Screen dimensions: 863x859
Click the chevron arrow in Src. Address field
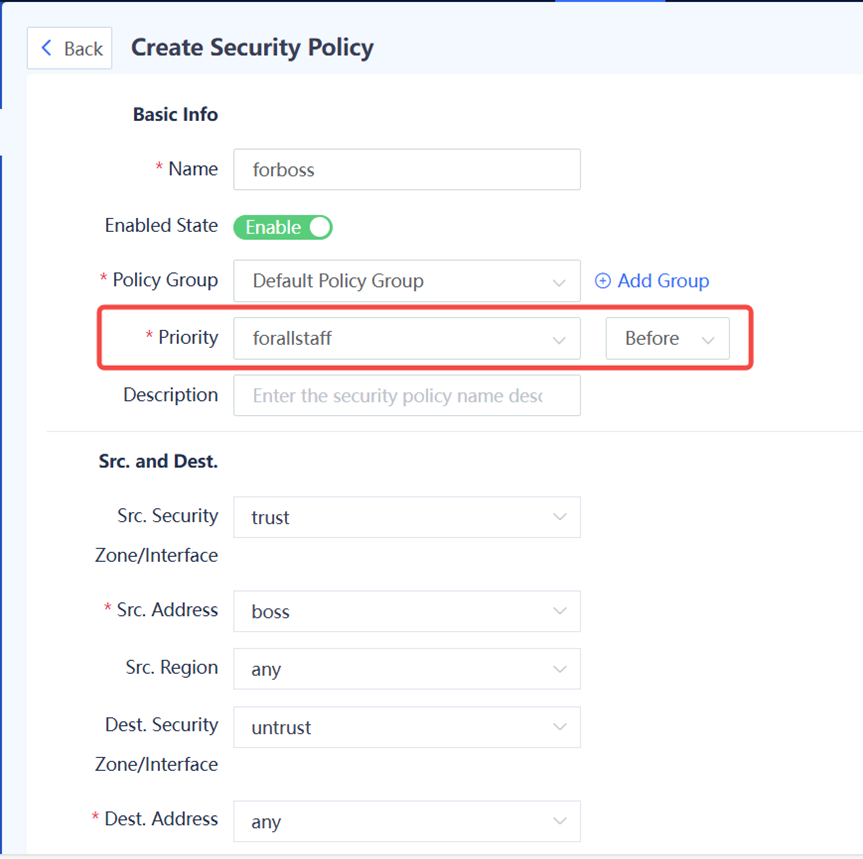click(559, 612)
